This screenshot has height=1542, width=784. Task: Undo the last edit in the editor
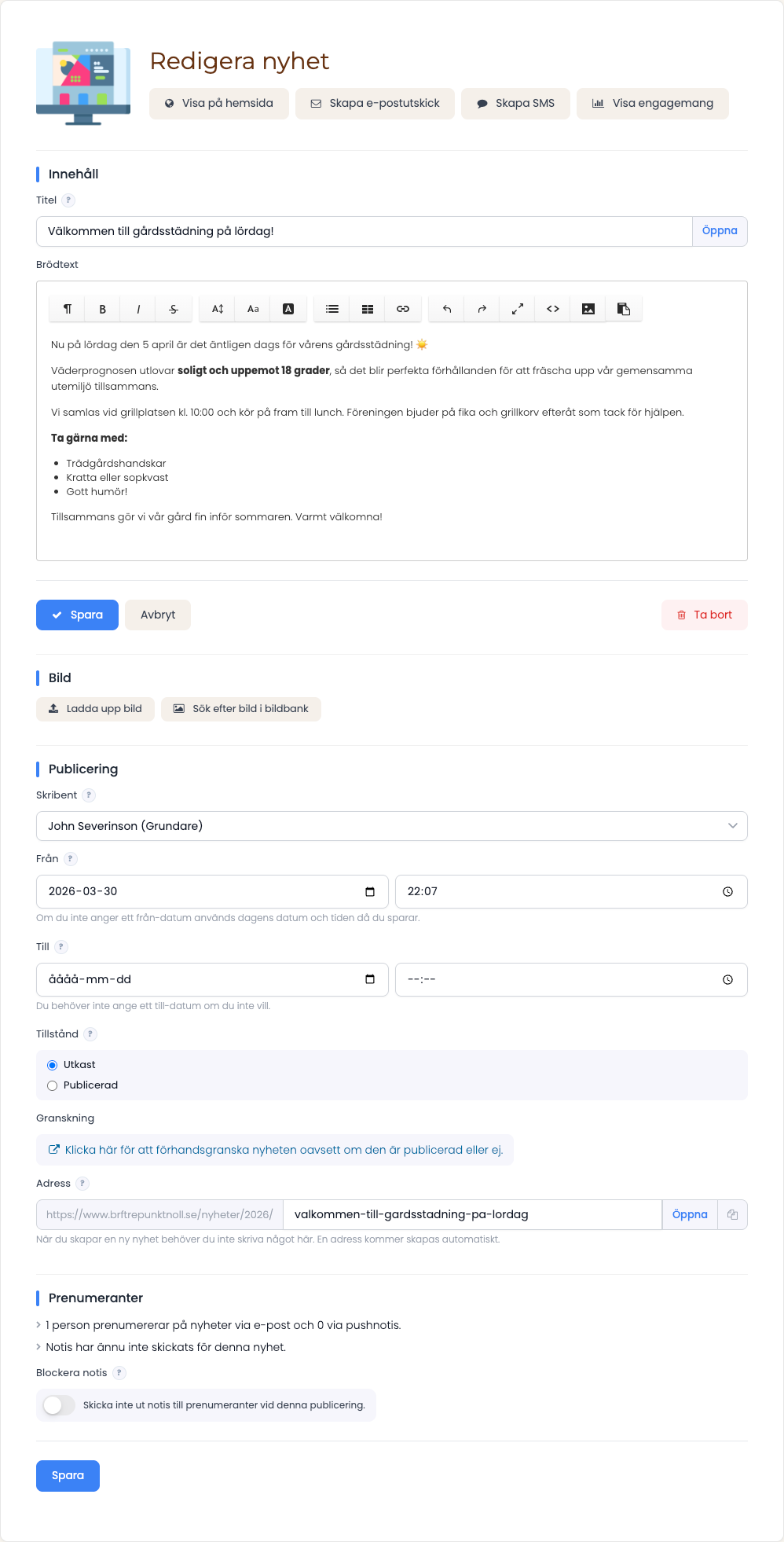point(446,309)
